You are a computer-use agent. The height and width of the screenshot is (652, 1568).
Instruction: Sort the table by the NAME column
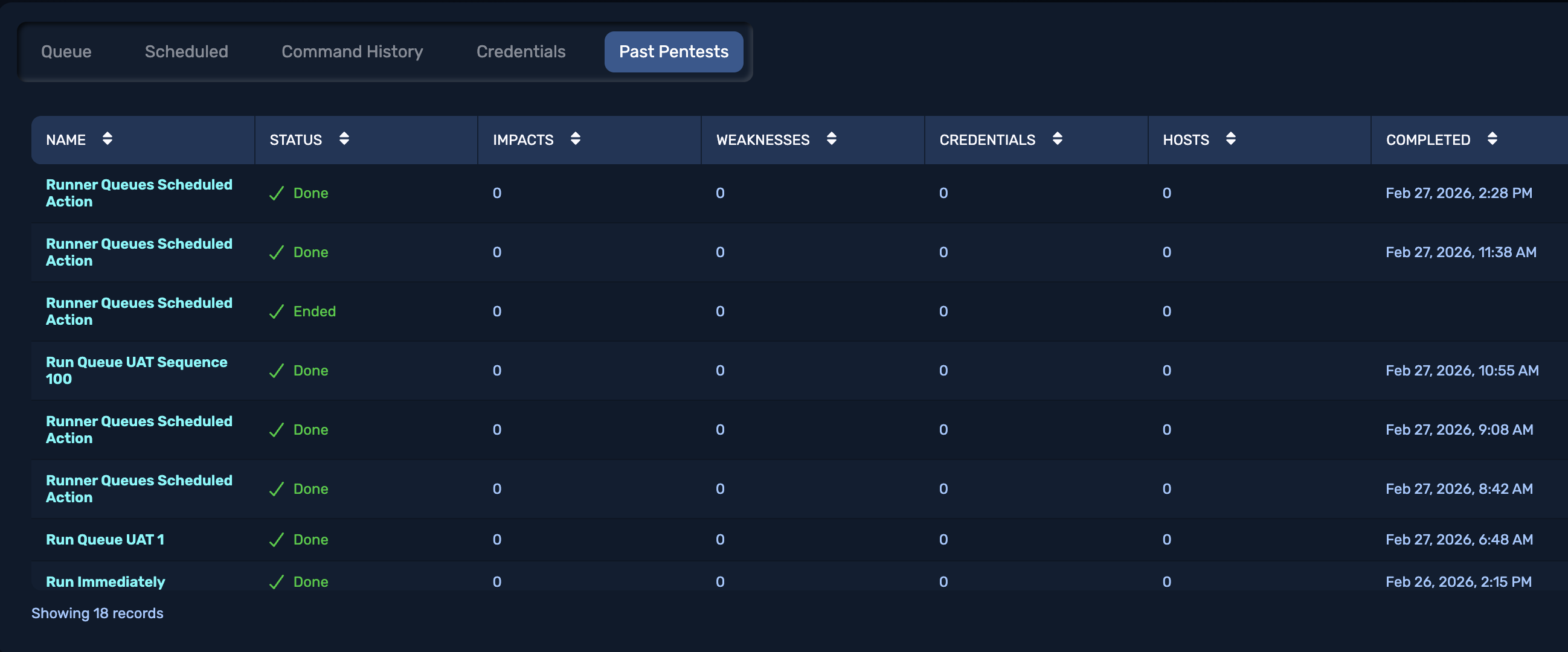click(107, 139)
